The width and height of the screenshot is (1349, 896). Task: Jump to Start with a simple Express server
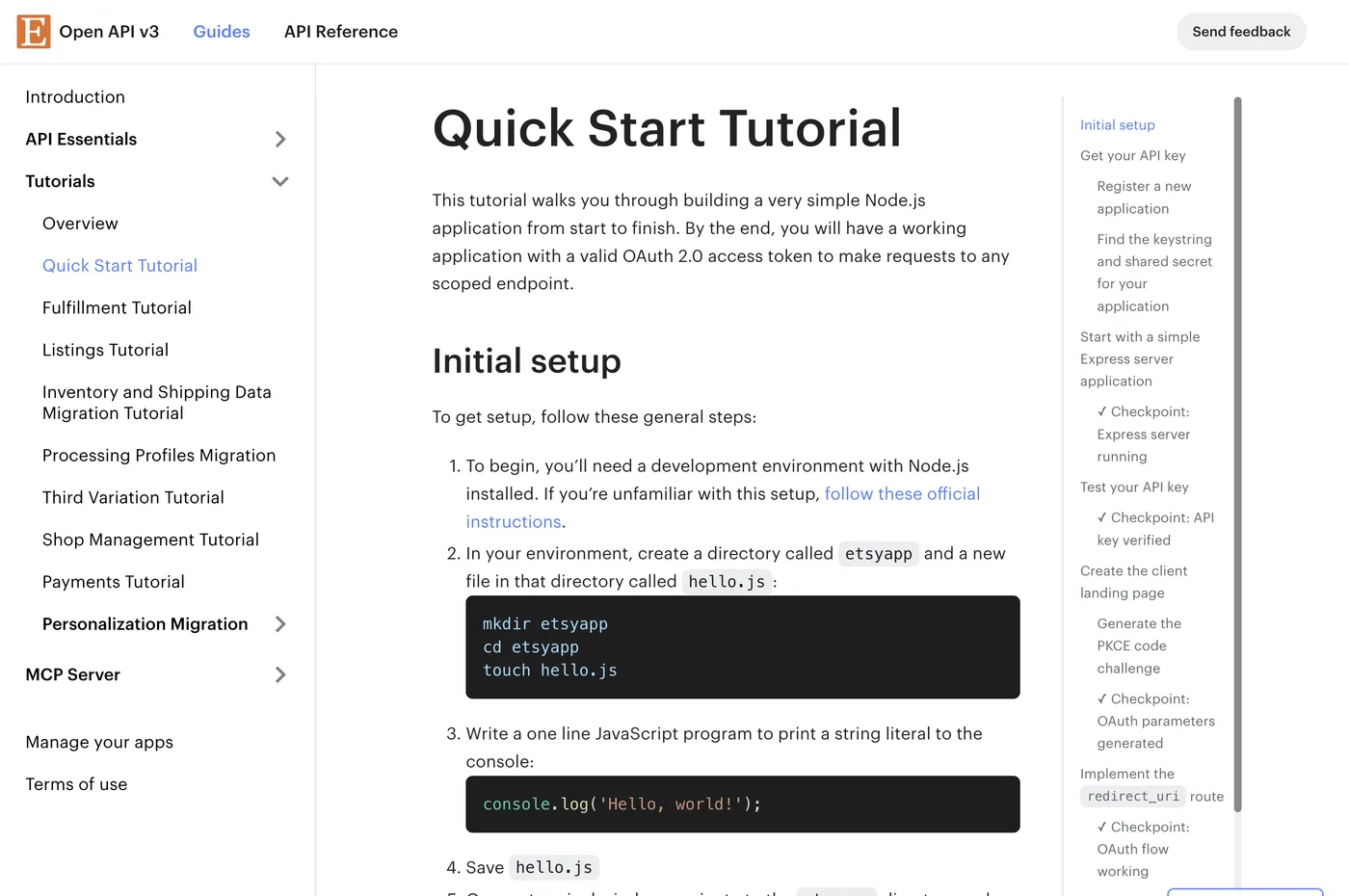pyautogui.click(x=1140, y=359)
